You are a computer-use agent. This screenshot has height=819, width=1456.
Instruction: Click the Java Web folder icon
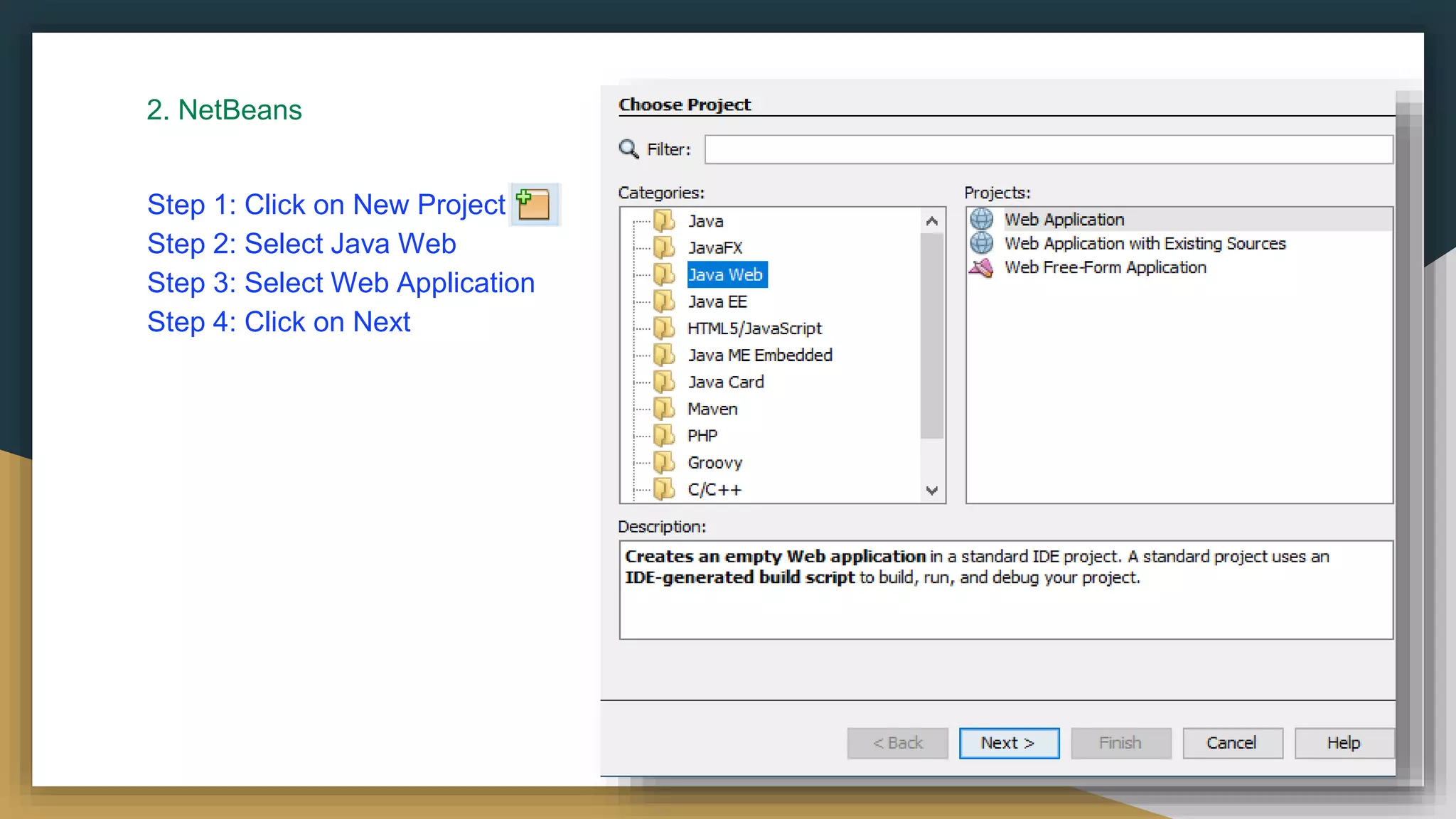[664, 274]
